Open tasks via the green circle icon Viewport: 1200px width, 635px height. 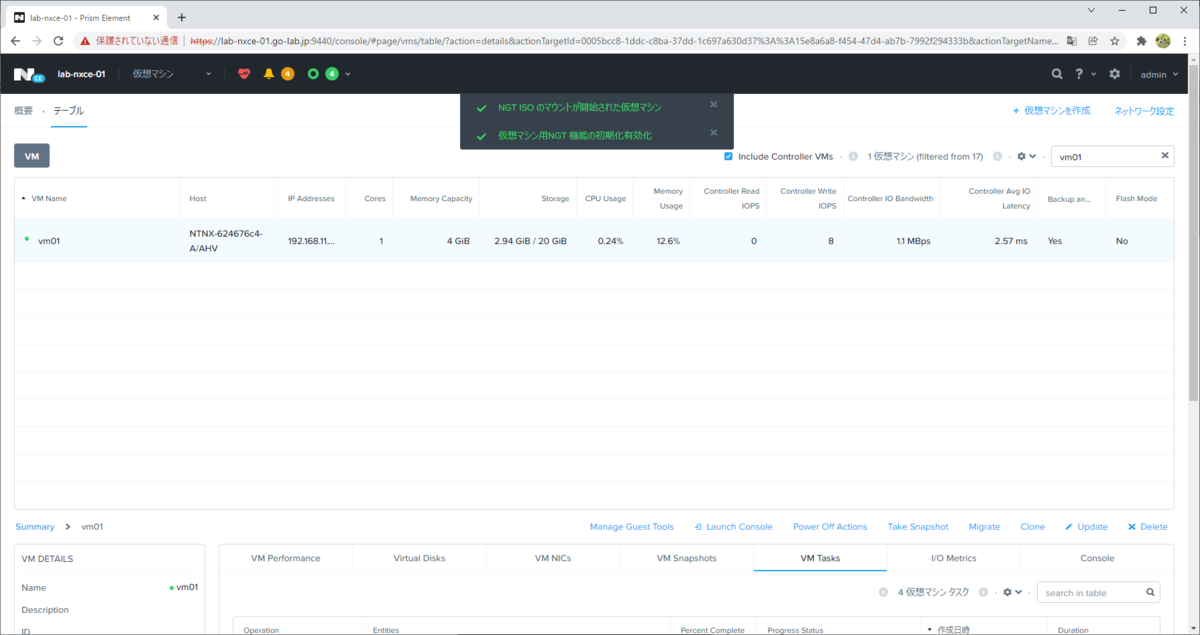pyautogui.click(x=313, y=74)
